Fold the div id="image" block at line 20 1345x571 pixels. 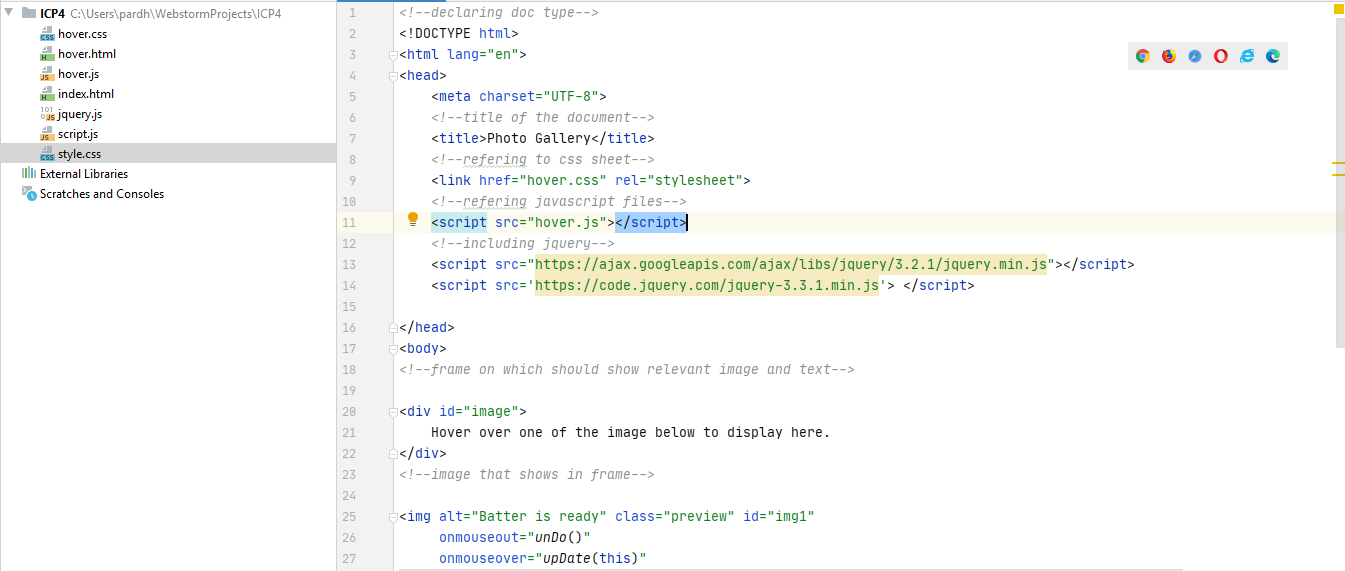[393, 411]
